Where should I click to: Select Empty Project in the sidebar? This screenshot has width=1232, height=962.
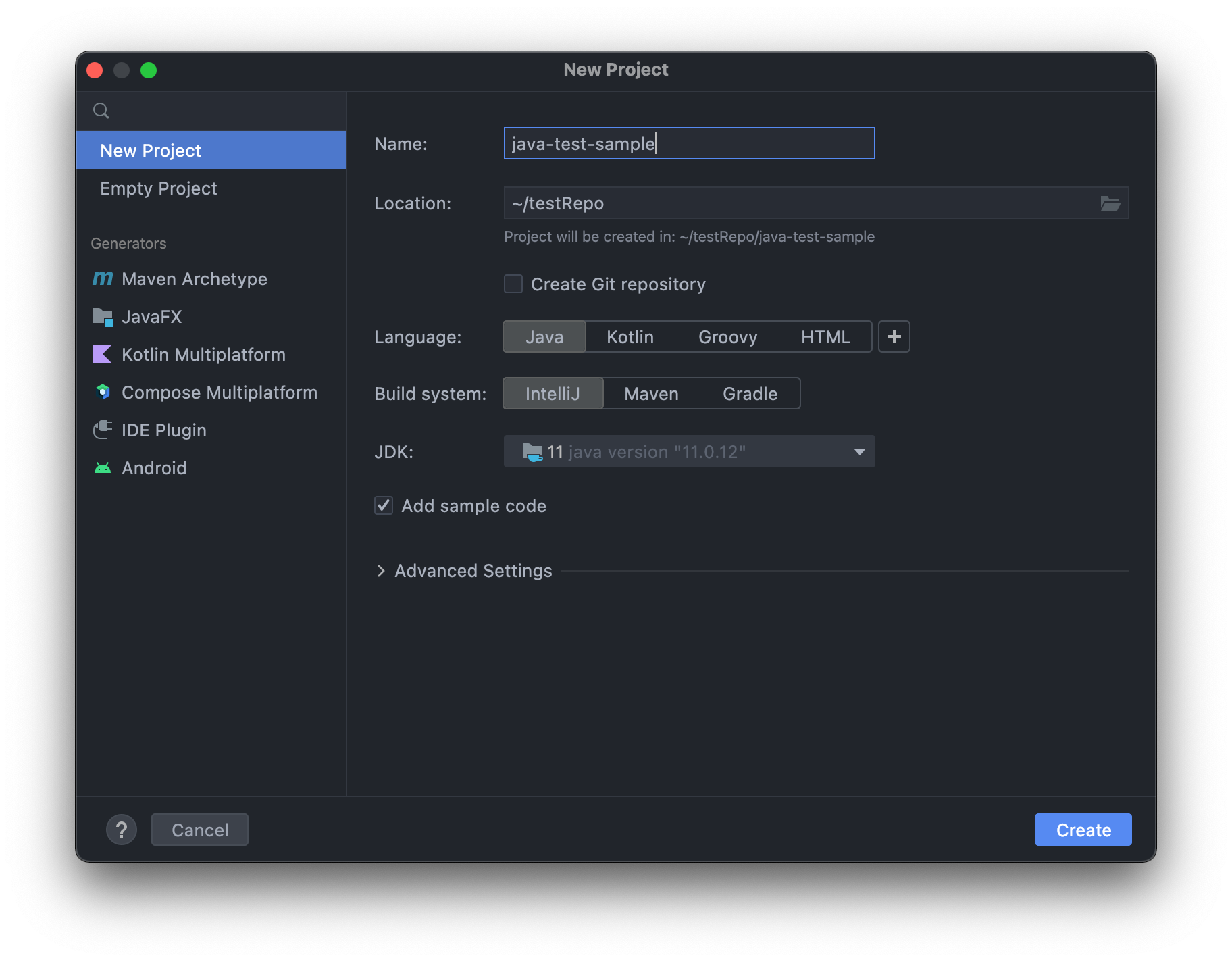[211, 188]
